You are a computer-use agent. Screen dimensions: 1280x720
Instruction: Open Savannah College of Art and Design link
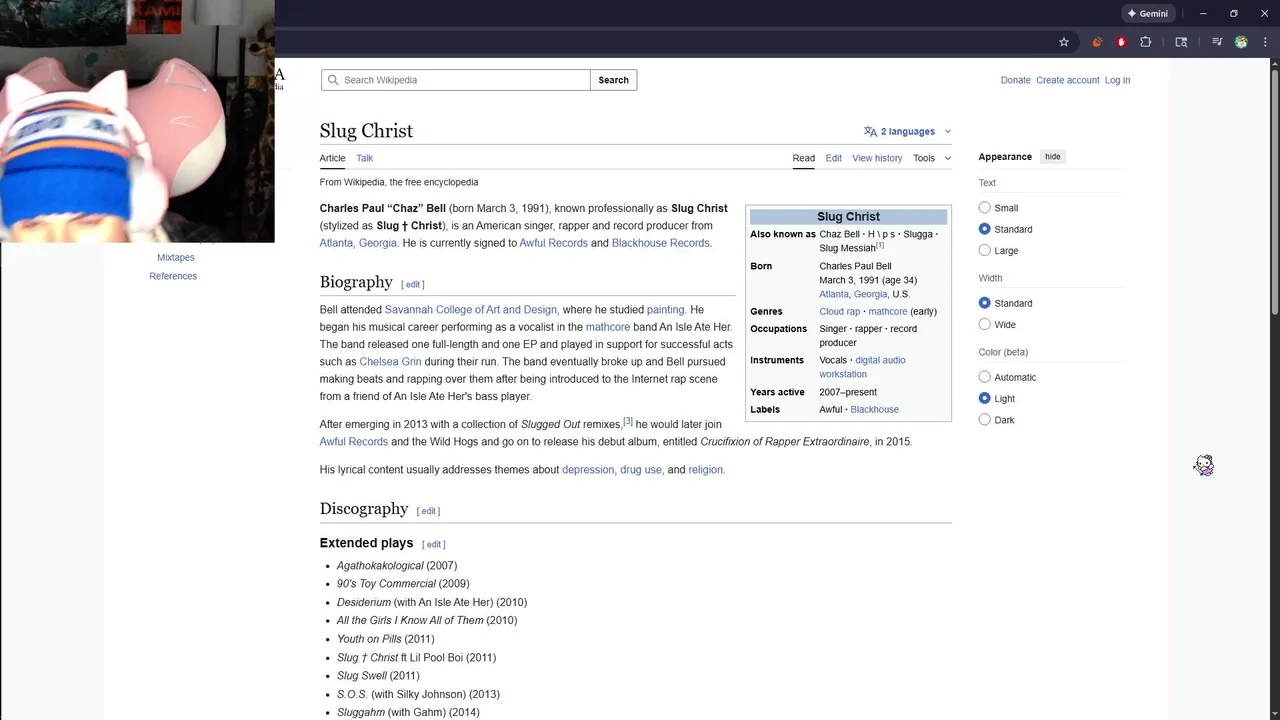click(470, 310)
